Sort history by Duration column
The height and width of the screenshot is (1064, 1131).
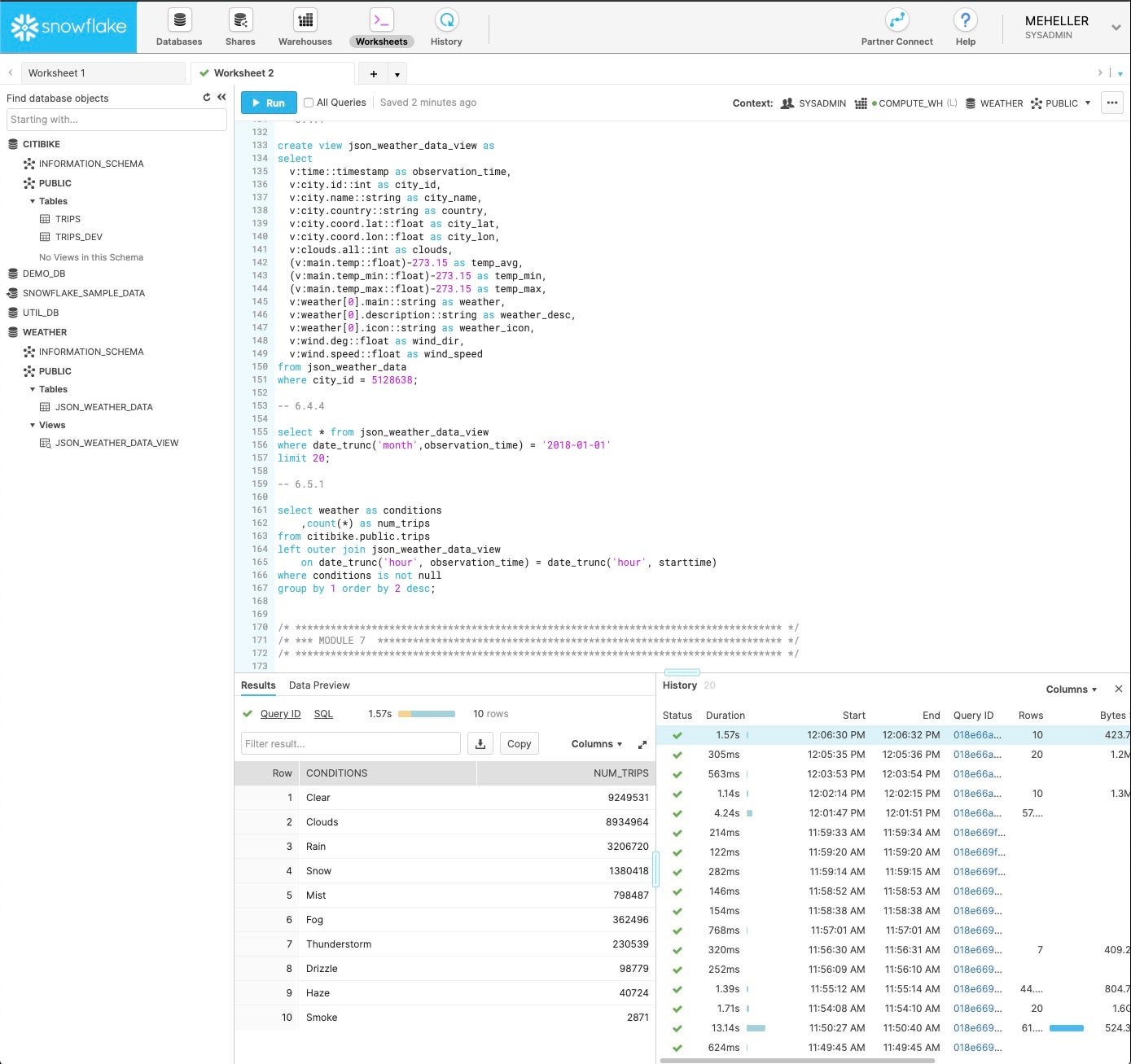(725, 716)
